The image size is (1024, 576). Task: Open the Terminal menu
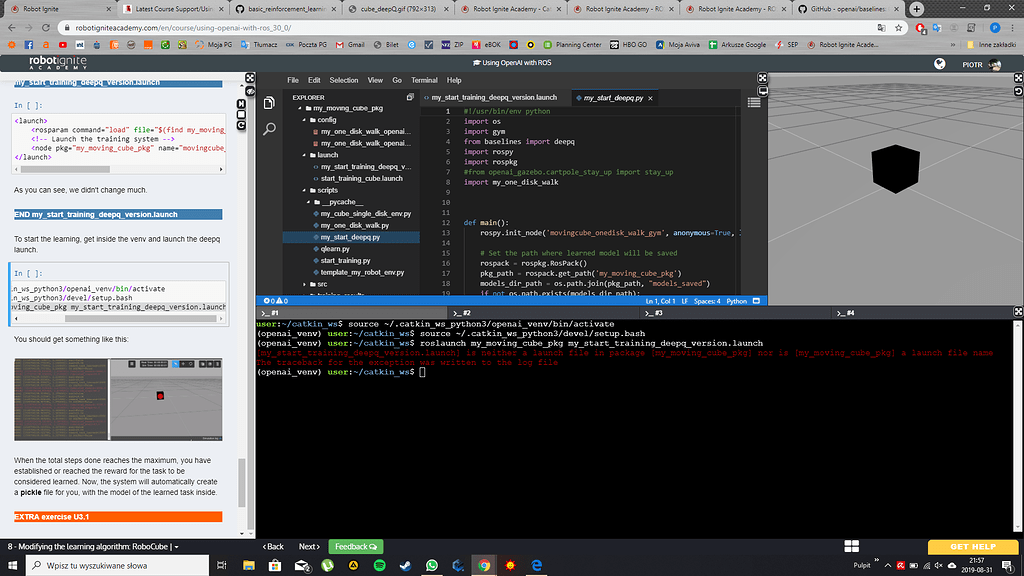point(424,80)
